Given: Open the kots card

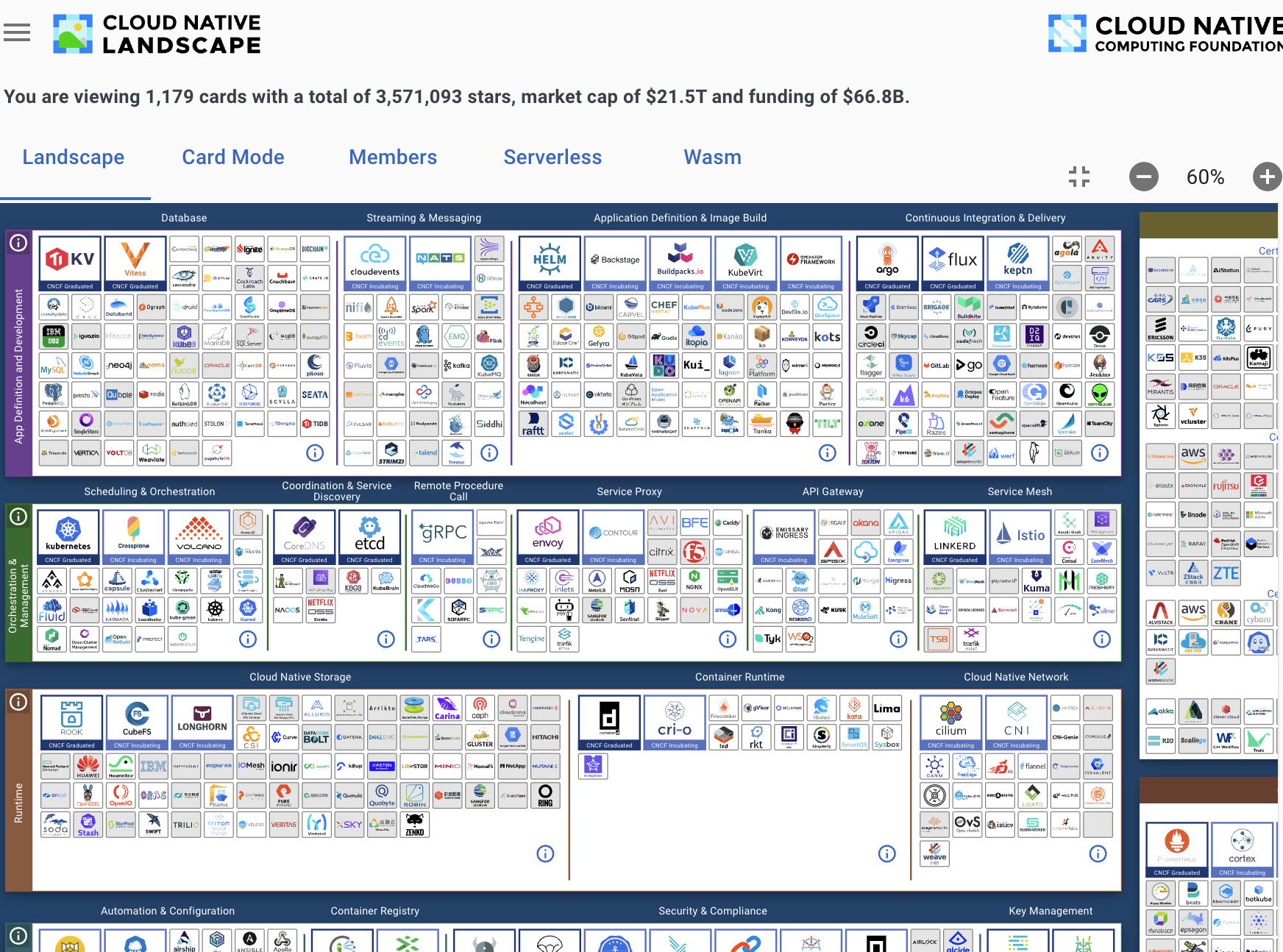Looking at the screenshot, I should tap(828, 336).
